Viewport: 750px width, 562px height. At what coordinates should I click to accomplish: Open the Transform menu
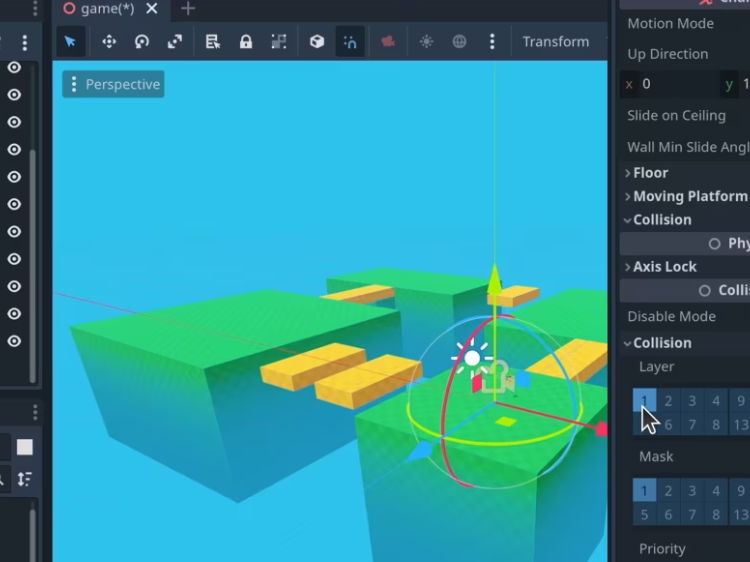tap(555, 42)
